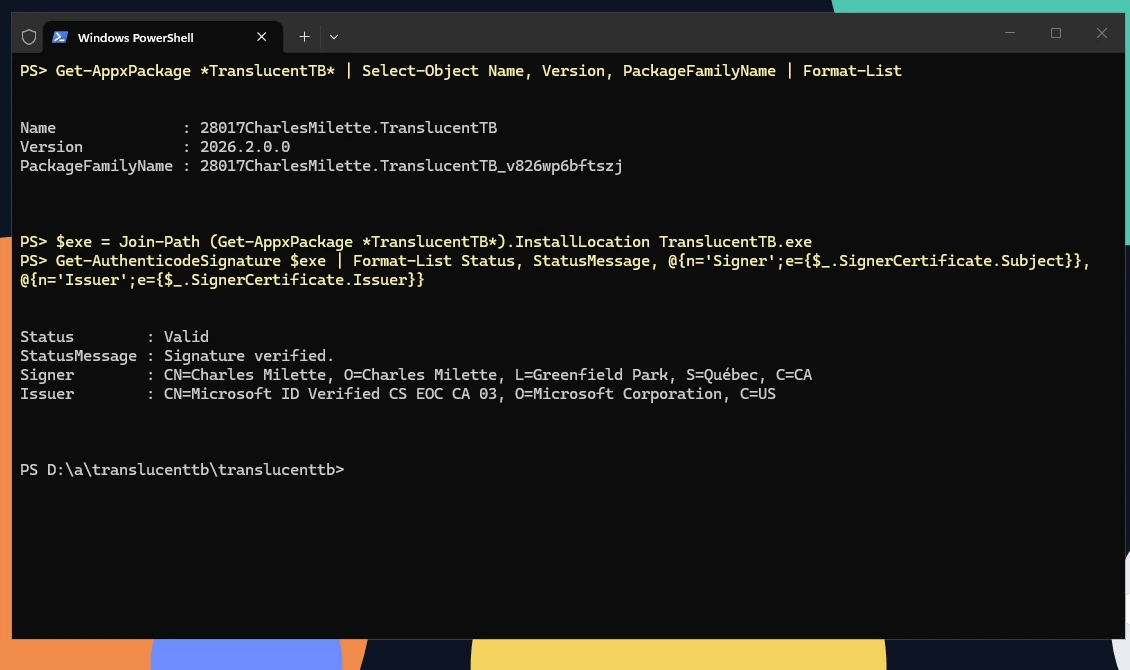Click the PackageFamilyName value ending in v826wp6bftszj
The height and width of the screenshot is (670, 1130).
[x=411, y=166]
